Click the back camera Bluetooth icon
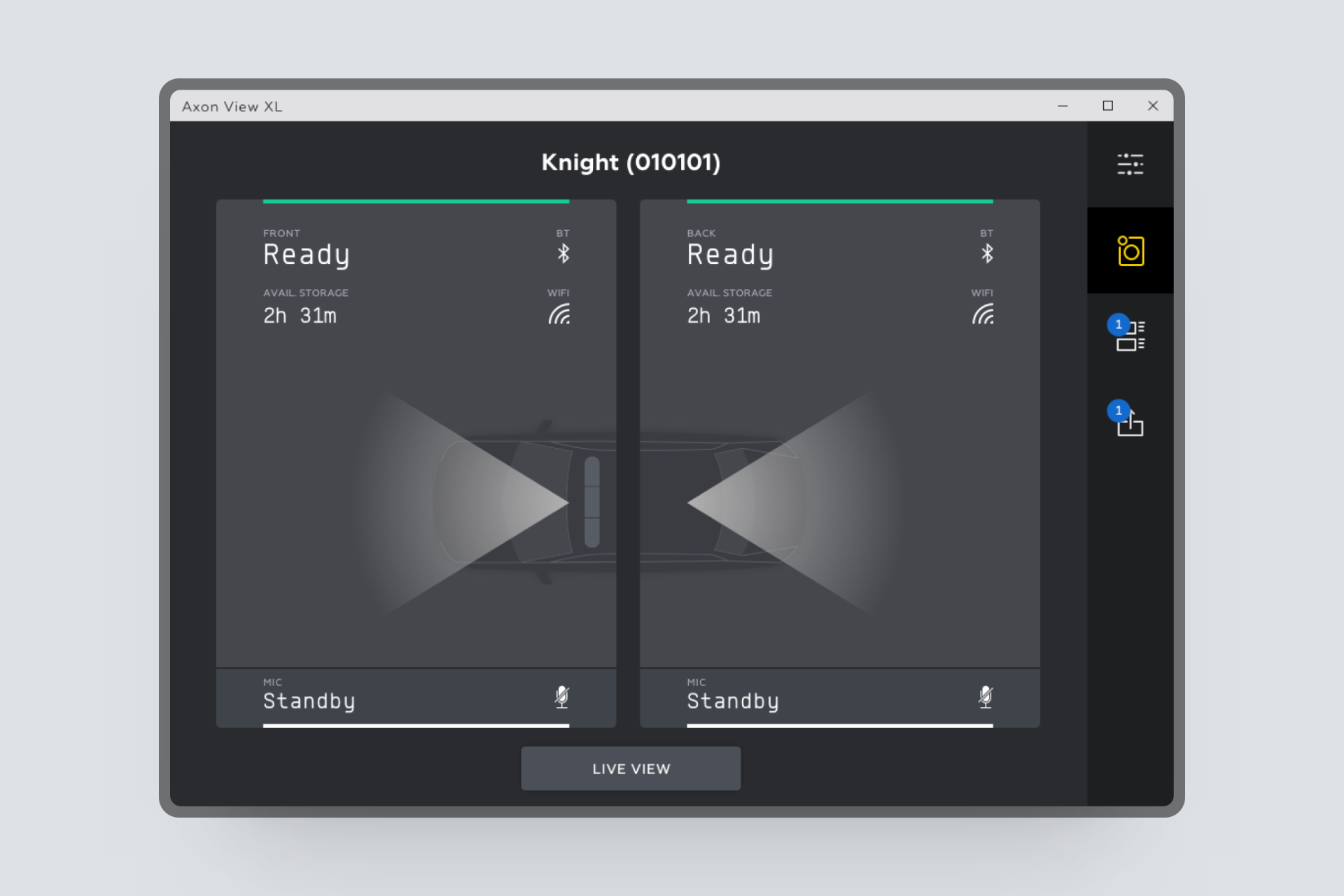Screen dimensions: 1344x896 click(x=987, y=253)
